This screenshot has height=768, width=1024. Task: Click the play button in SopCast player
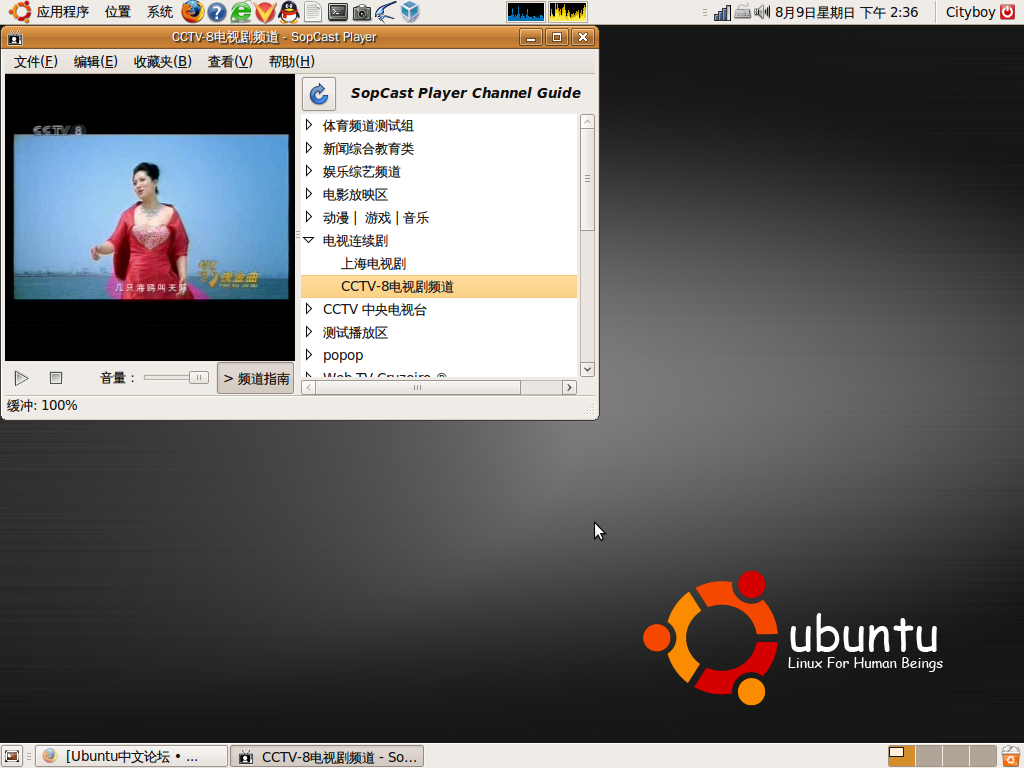click(22, 378)
